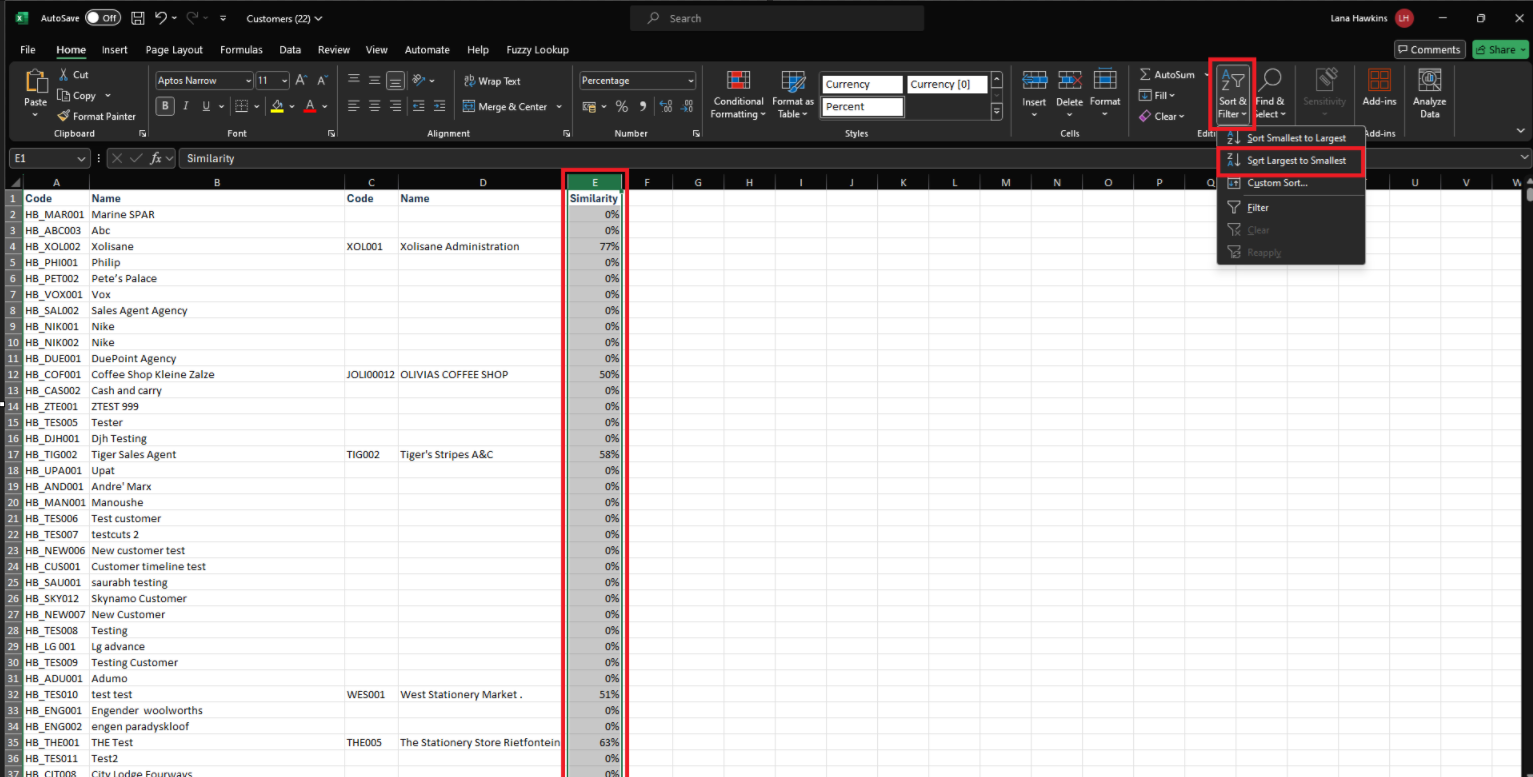The height and width of the screenshot is (777, 1533).
Task: Switch to the Page Layout tab
Action: [173, 50]
